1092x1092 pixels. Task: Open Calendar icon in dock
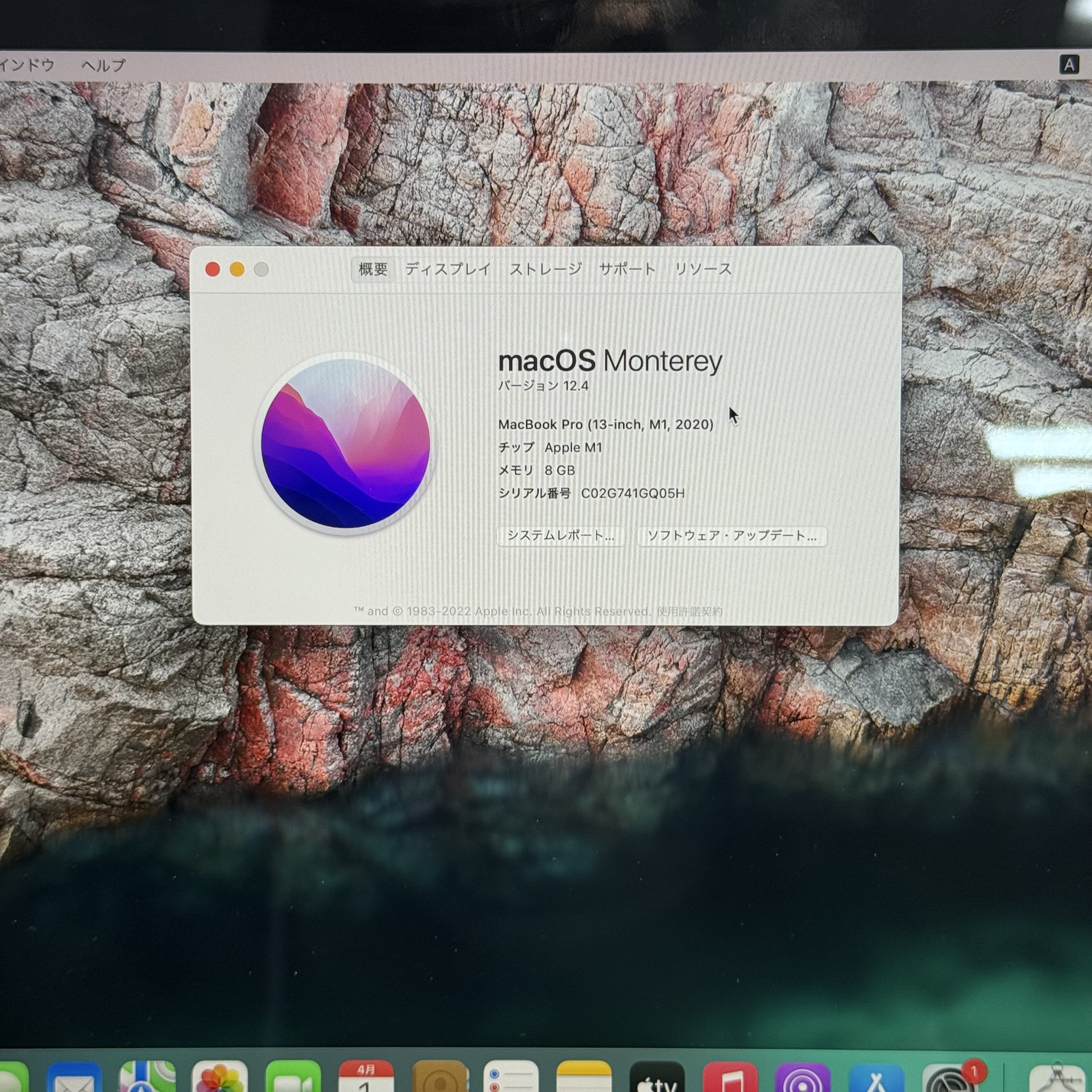point(366,1077)
